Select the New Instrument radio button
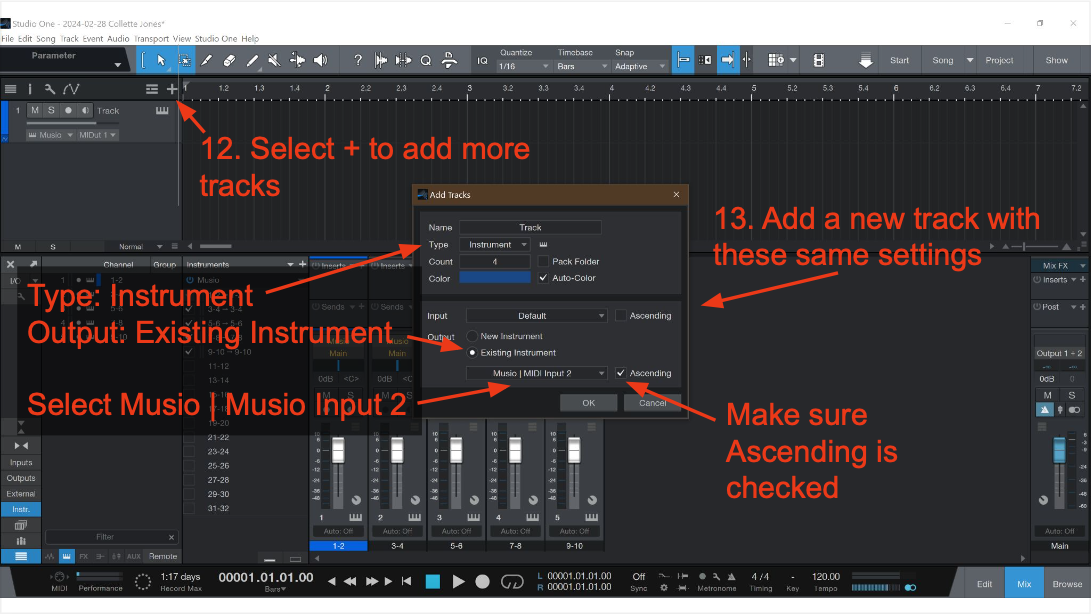 coord(472,336)
